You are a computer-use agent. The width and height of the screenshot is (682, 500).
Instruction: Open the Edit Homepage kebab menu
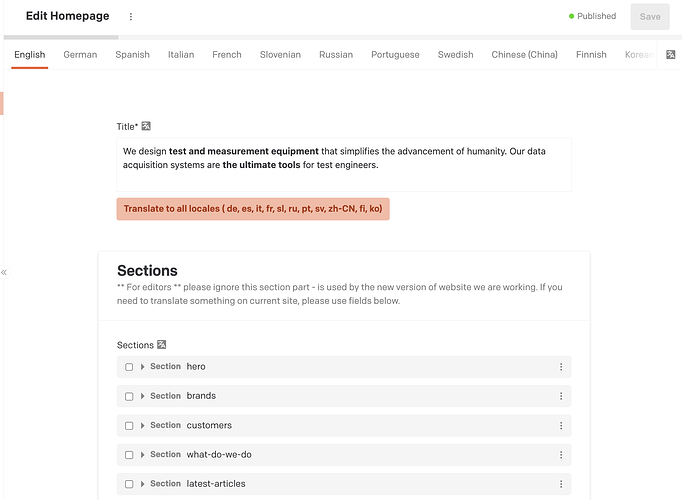[130, 17]
